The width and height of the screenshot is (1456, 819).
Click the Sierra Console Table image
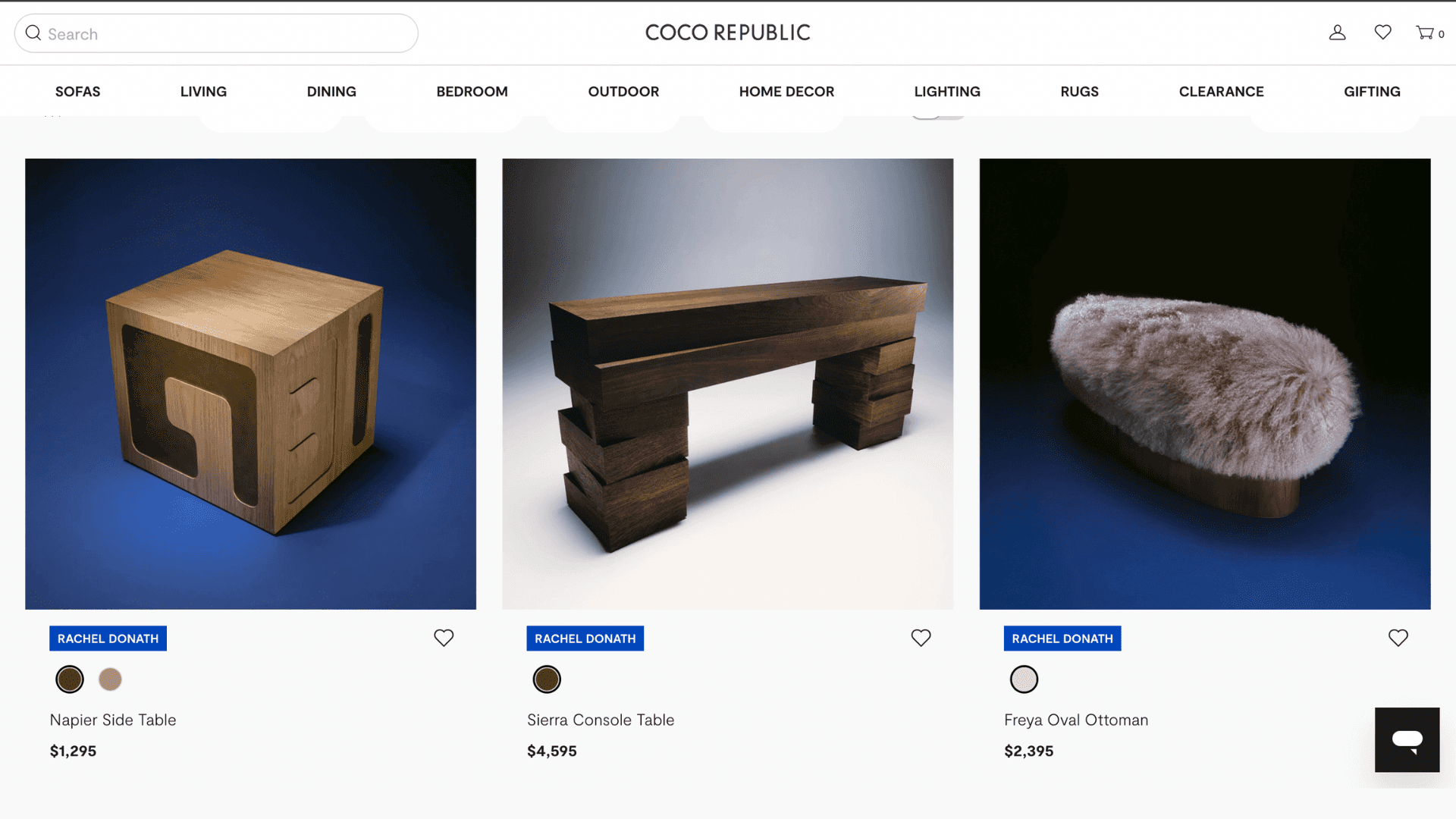pyautogui.click(x=727, y=384)
